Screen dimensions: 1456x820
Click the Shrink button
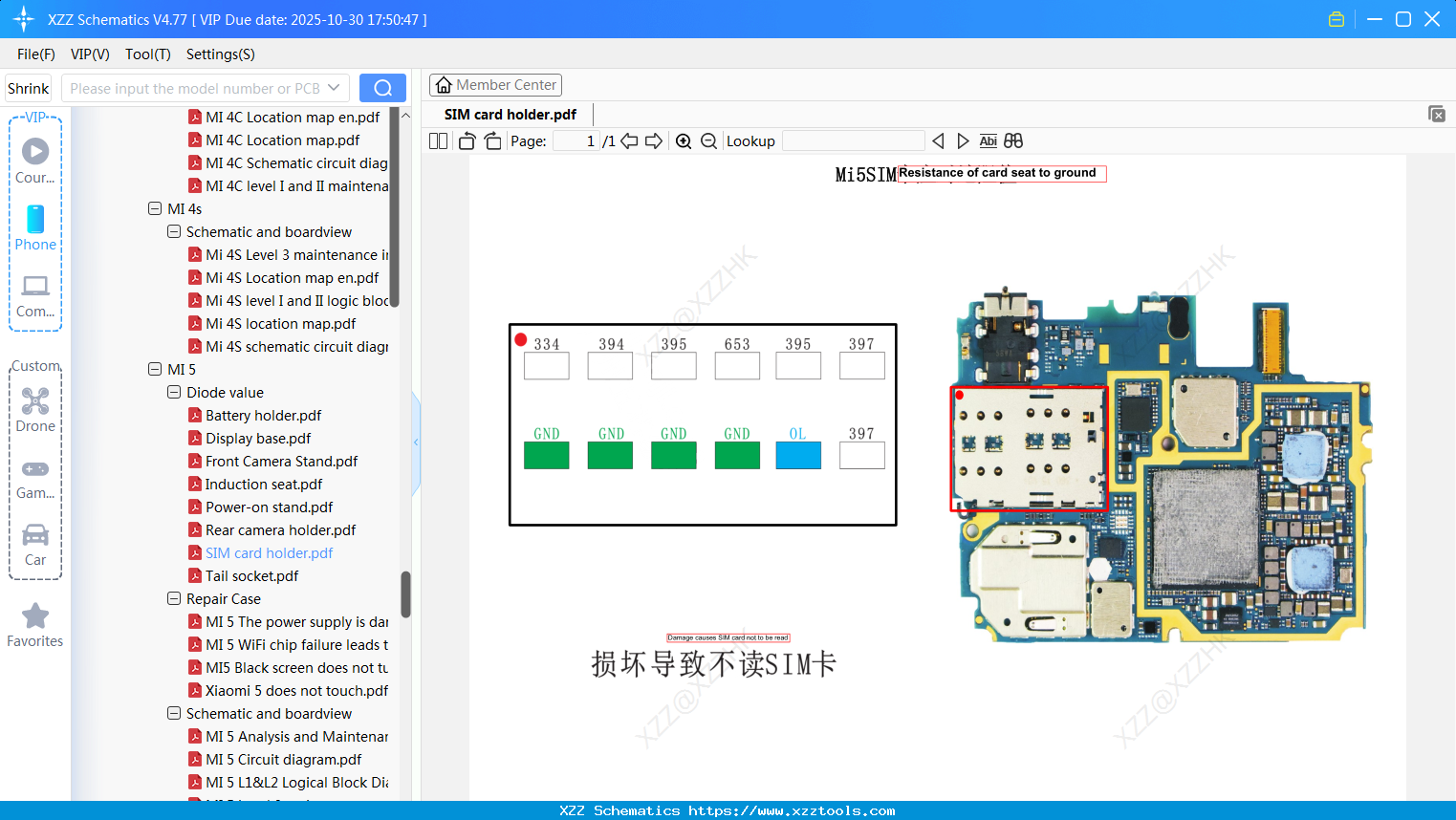pyautogui.click(x=29, y=88)
